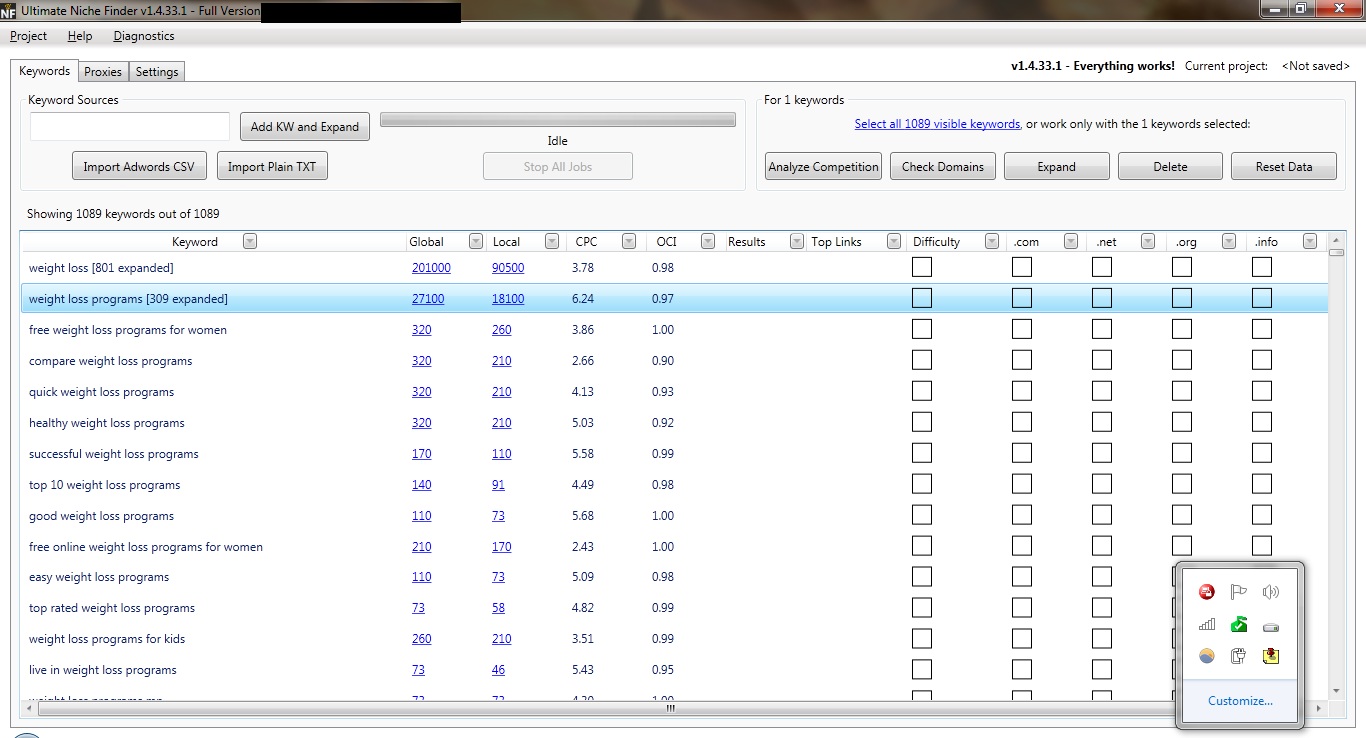
Task: Switch to the Proxies tab
Action: [x=103, y=72]
